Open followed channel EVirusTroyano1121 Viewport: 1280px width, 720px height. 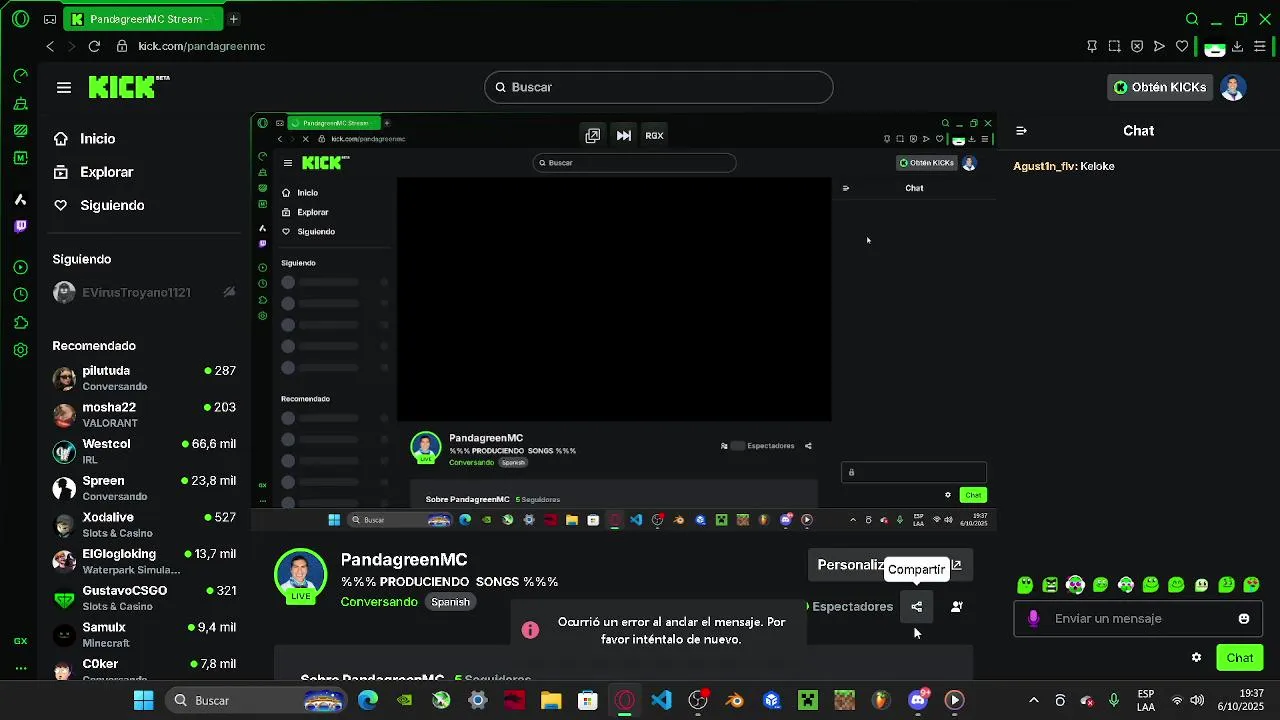tap(144, 292)
